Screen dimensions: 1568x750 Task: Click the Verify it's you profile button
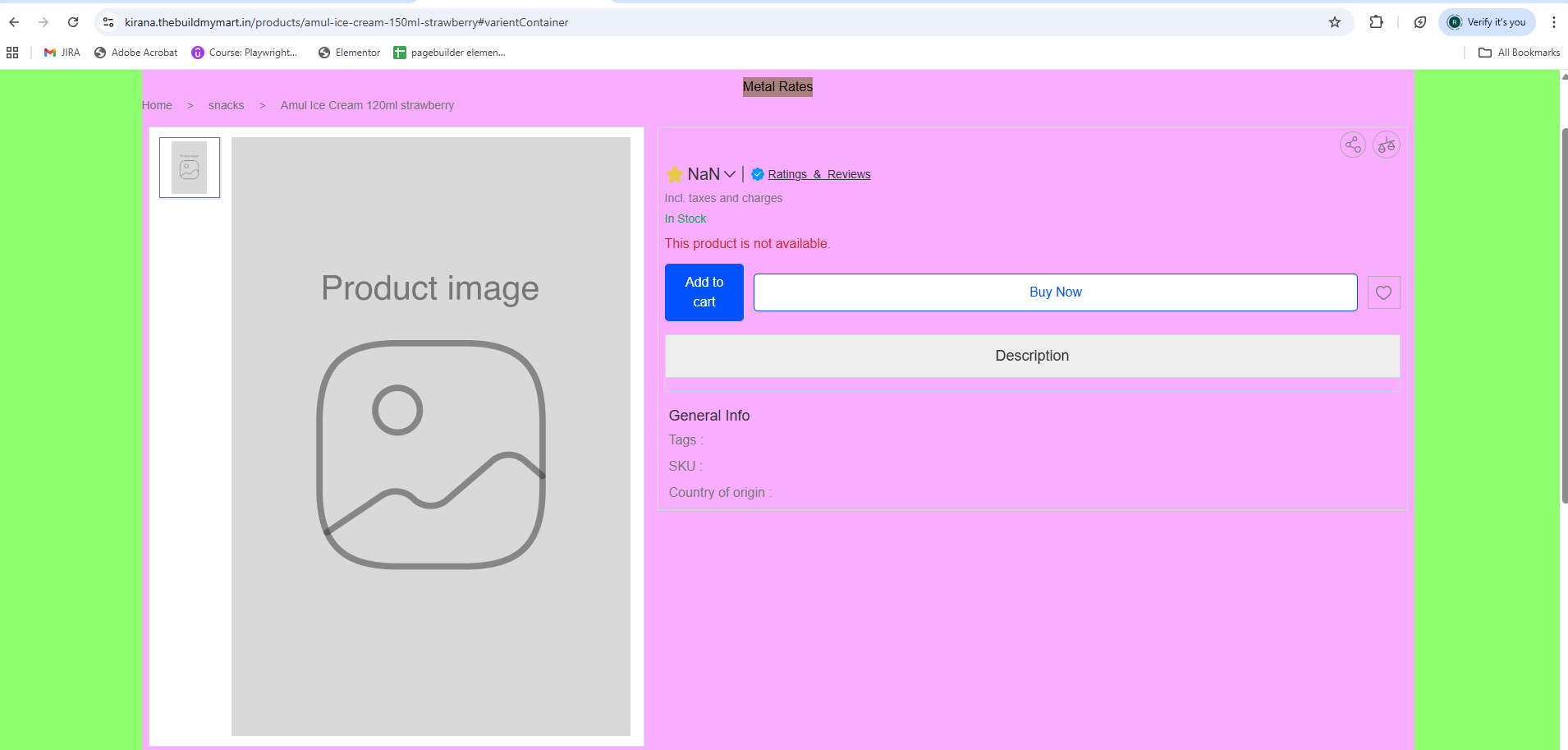pyautogui.click(x=1487, y=22)
